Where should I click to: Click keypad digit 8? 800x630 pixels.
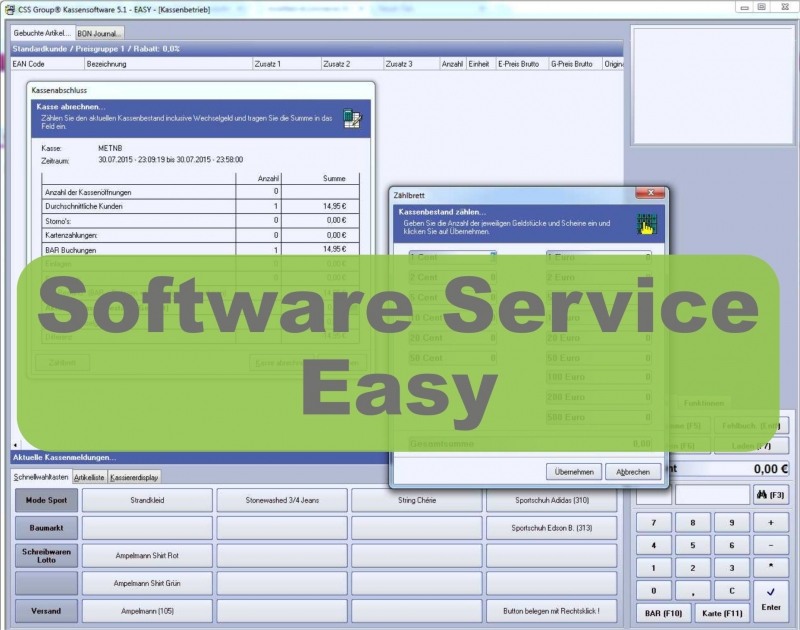(692, 522)
